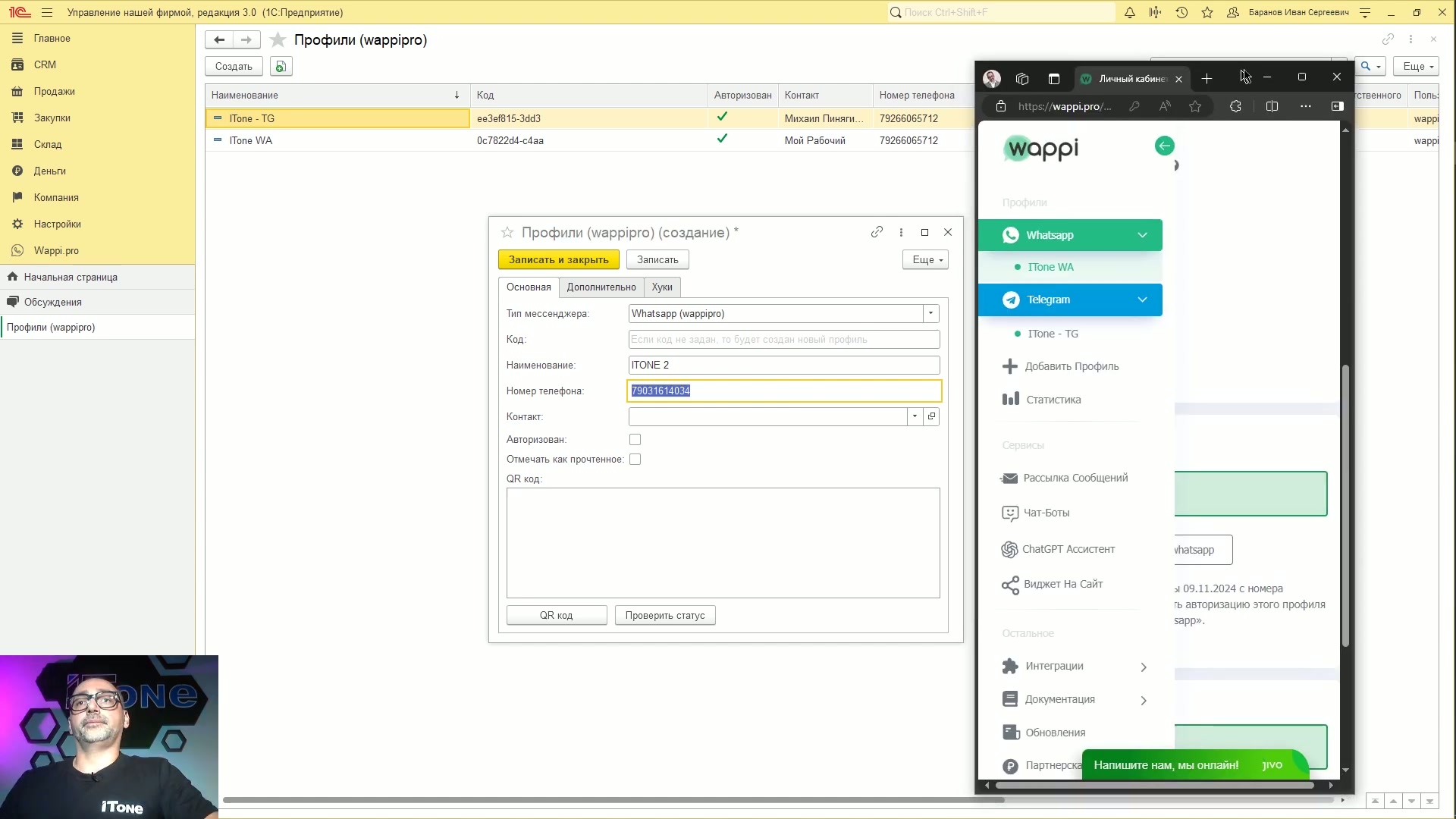Click the Создать button in the profiles list
This screenshot has height=819, width=1456.
pos(234,67)
